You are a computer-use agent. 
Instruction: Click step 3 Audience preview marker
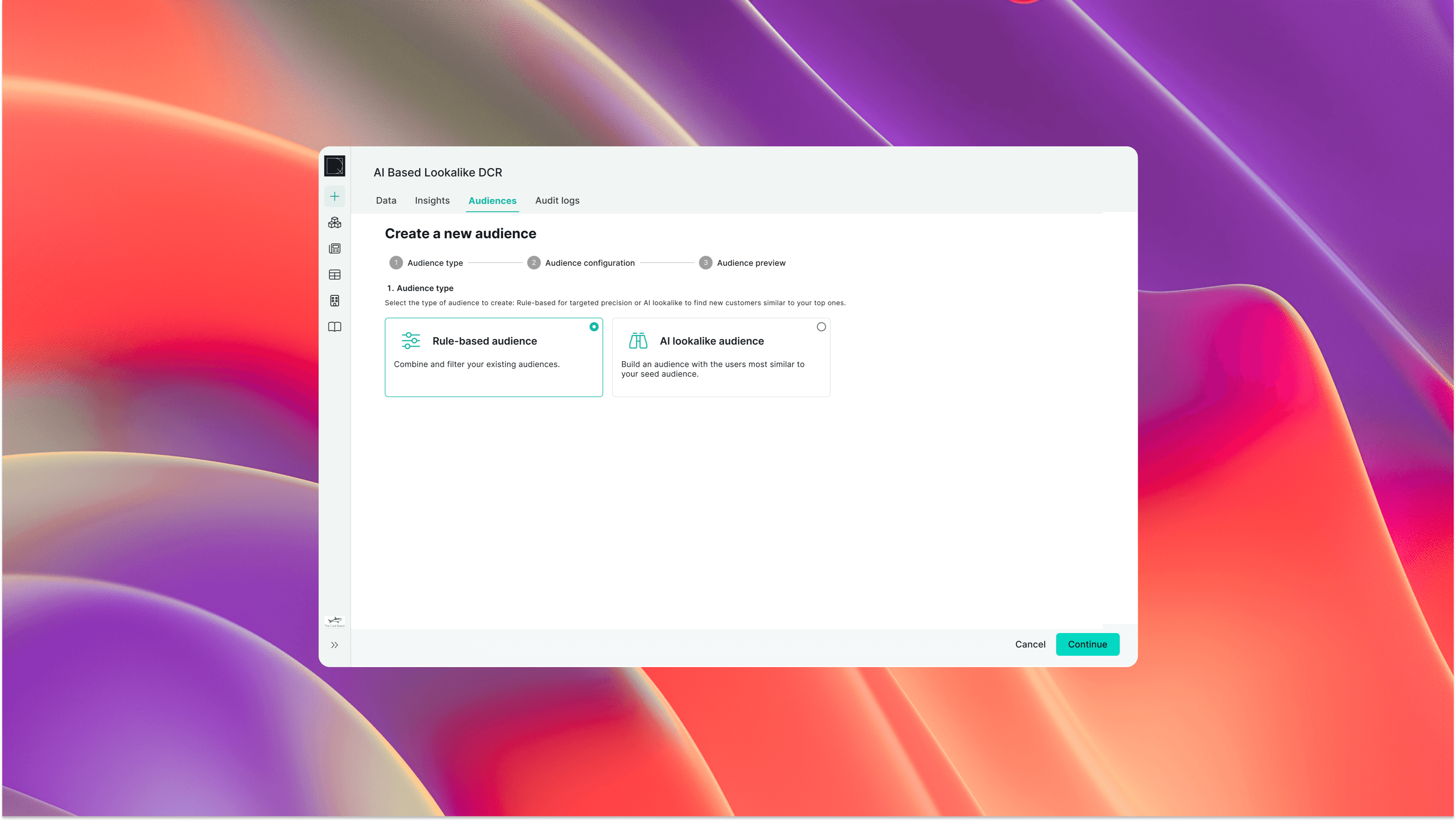(x=705, y=263)
